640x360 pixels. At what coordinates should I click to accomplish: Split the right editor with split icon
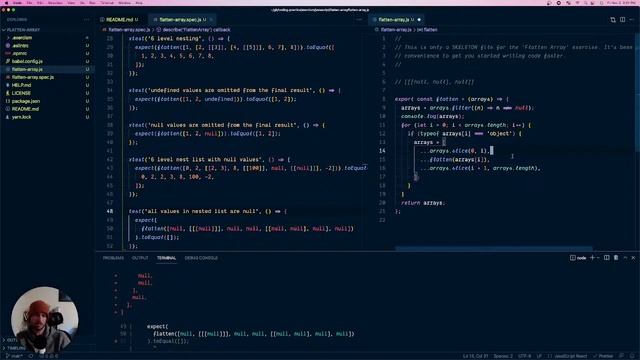point(622,20)
